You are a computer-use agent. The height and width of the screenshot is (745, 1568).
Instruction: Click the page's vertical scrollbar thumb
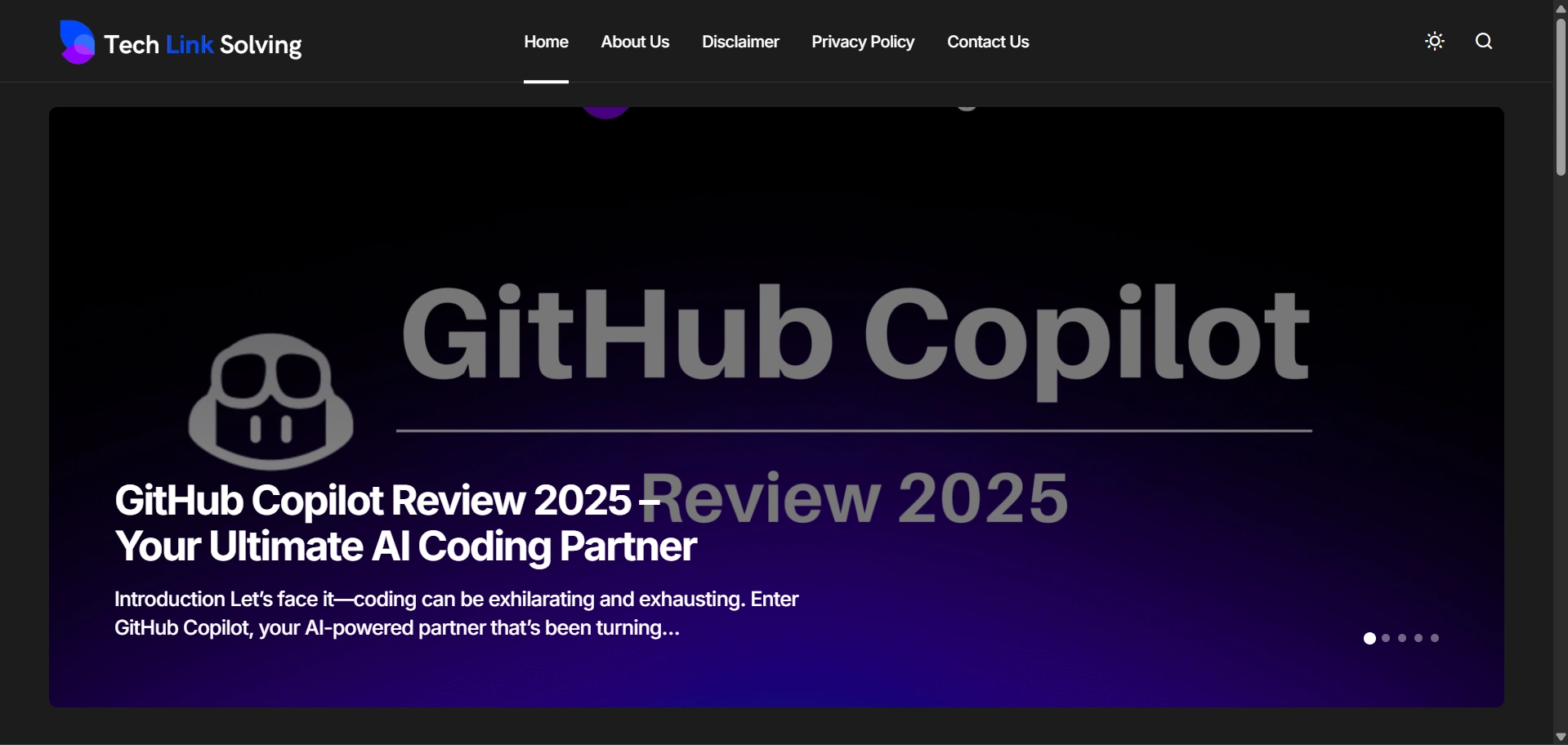pyautogui.click(x=1561, y=96)
